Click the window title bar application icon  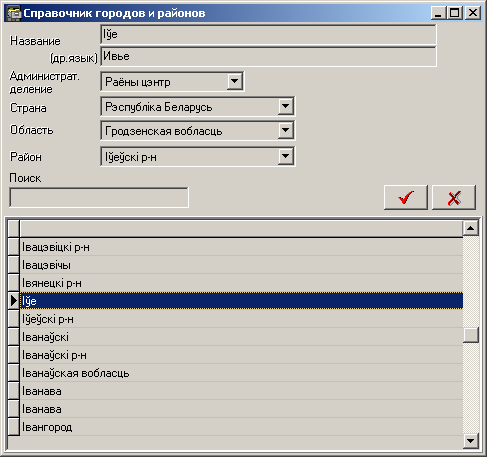pos(14,13)
